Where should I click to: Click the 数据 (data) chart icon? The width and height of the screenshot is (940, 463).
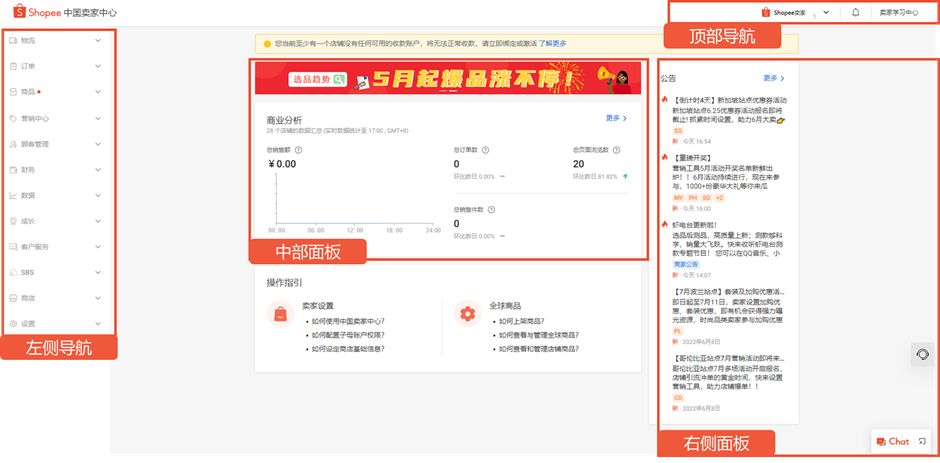click(x=13, y=196)
